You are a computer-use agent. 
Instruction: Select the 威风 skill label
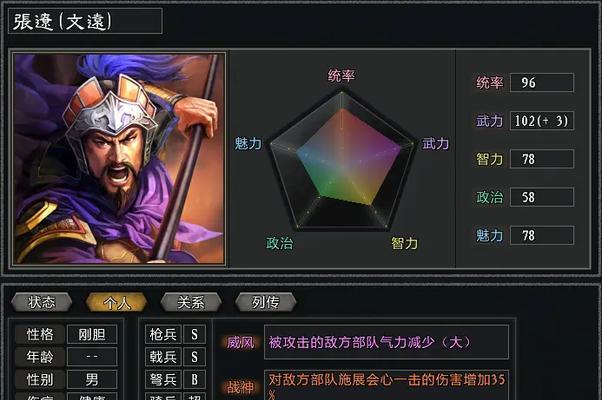click(x=240, y=342)
